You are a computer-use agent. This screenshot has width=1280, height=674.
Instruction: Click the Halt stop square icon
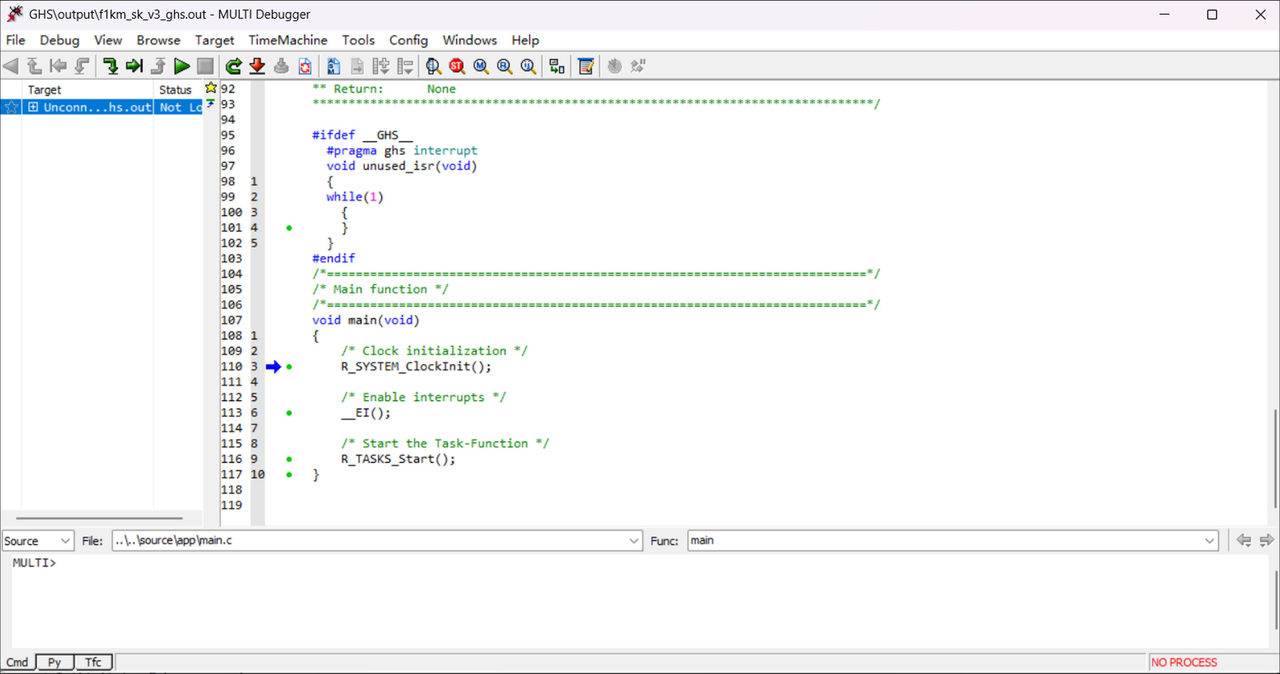pos(205,66)
